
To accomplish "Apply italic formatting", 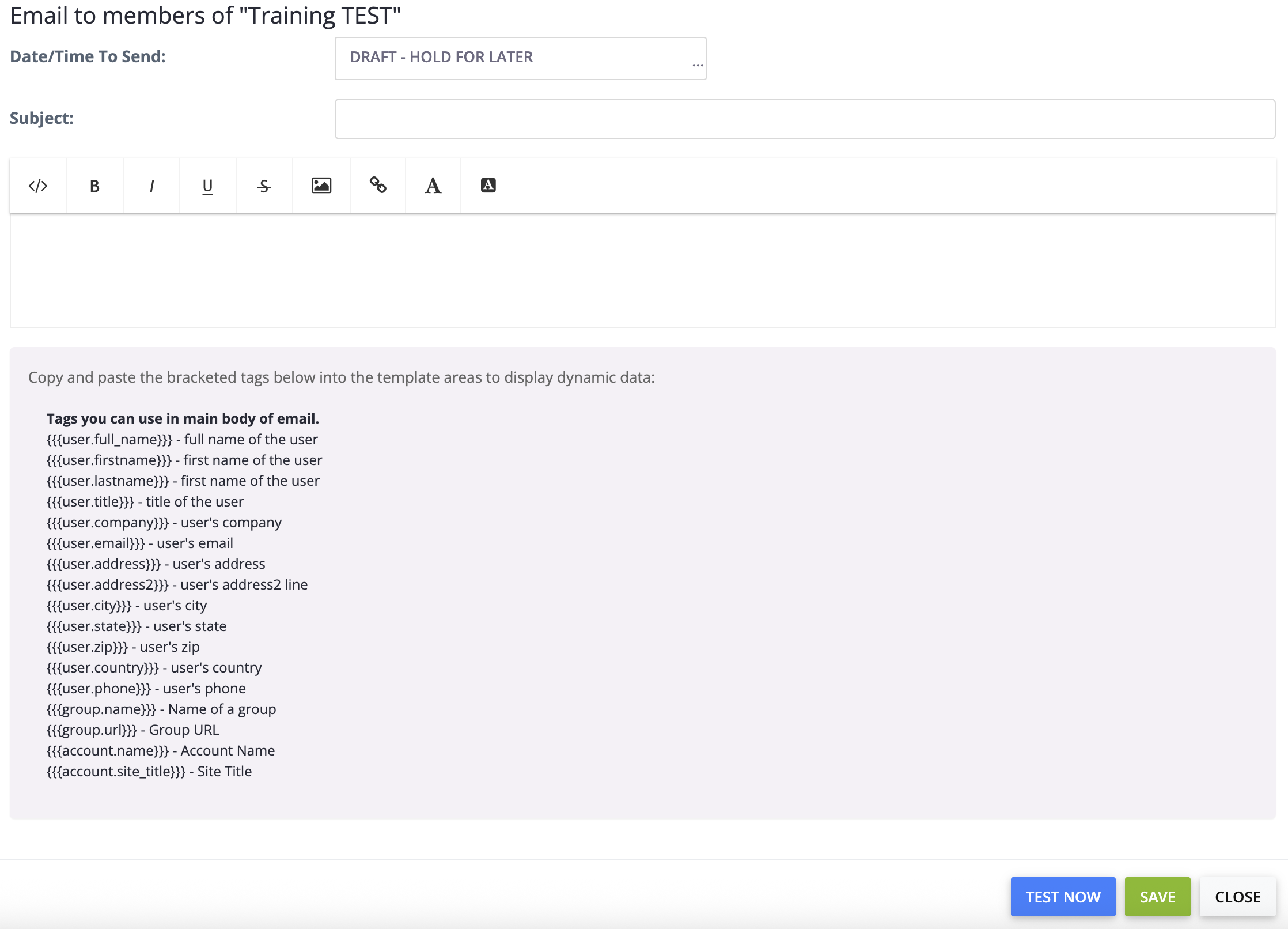I will [x=151, y=186].
